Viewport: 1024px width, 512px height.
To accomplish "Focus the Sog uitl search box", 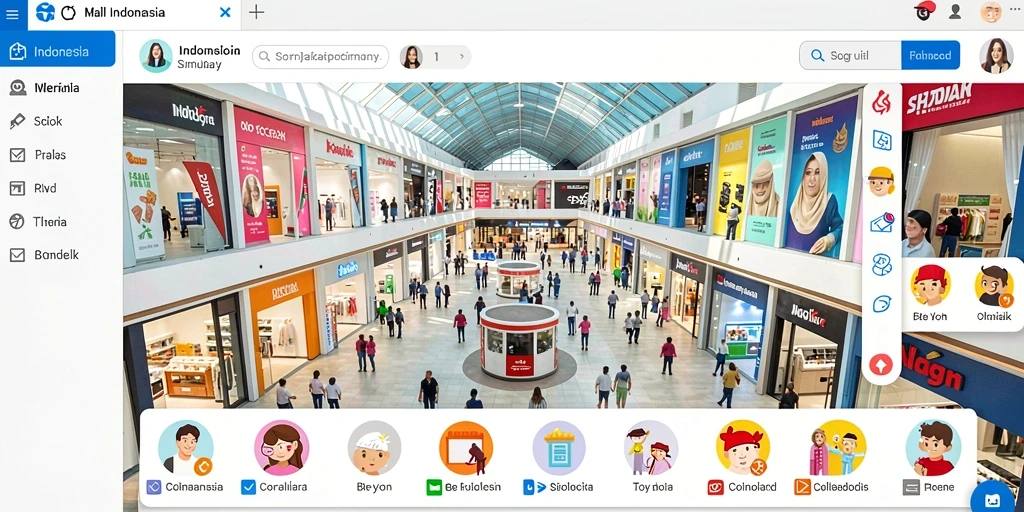I will pos(850,56).
